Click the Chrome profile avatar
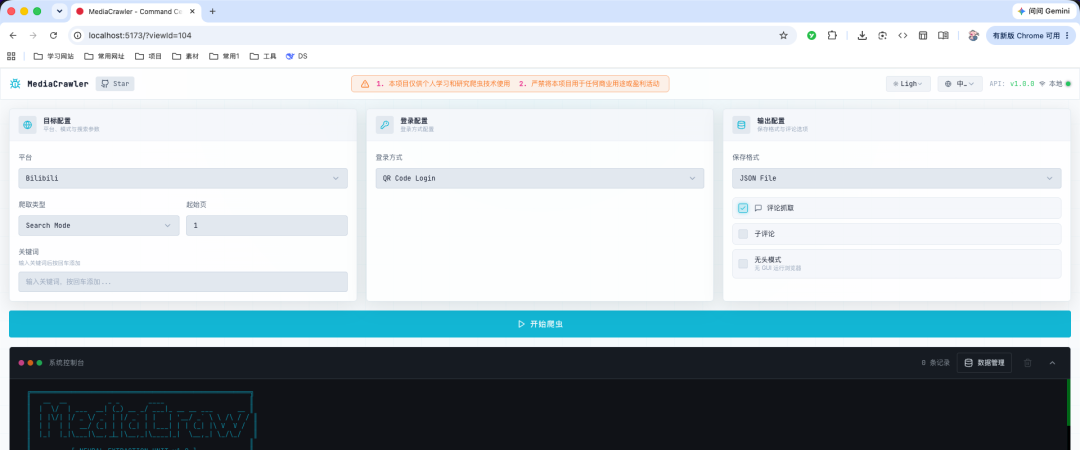The width and height of the screenshot is (1080, 450). [973, 35]
